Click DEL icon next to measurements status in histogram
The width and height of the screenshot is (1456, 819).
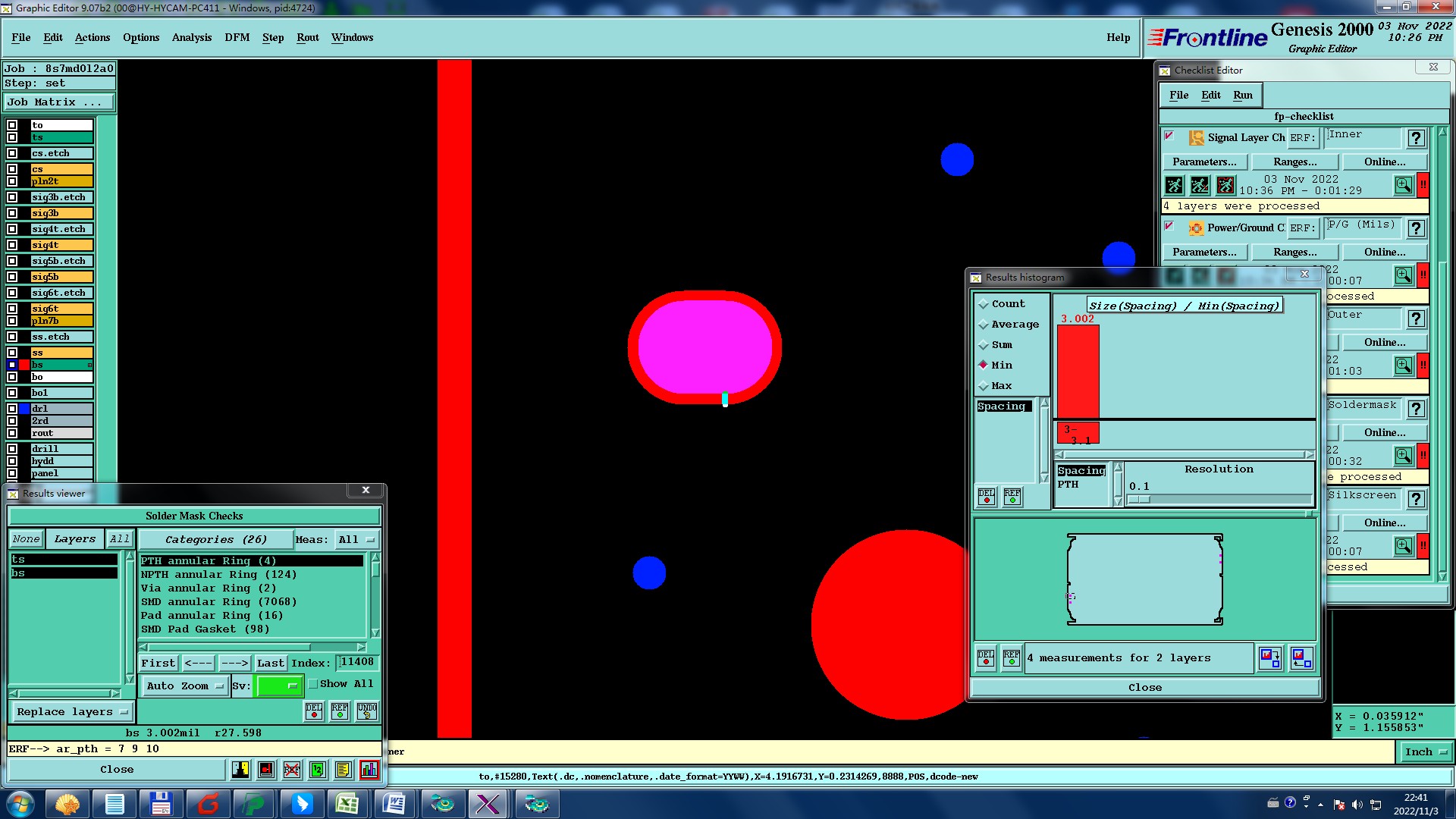tap(986, 658)
